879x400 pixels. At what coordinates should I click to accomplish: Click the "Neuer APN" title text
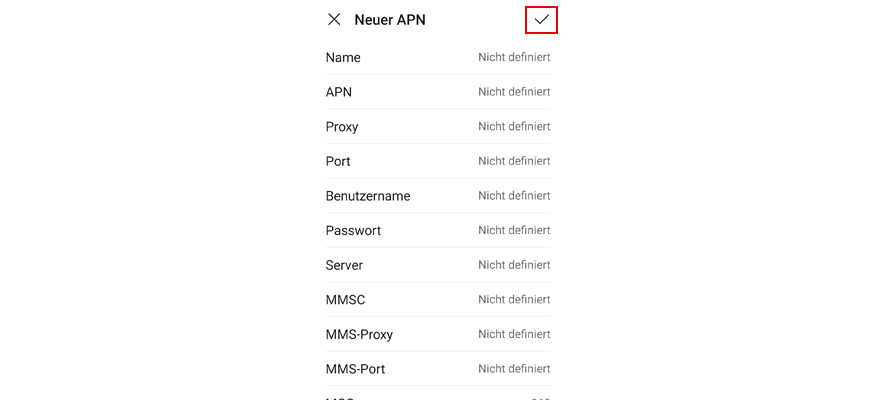click(389, 20)
